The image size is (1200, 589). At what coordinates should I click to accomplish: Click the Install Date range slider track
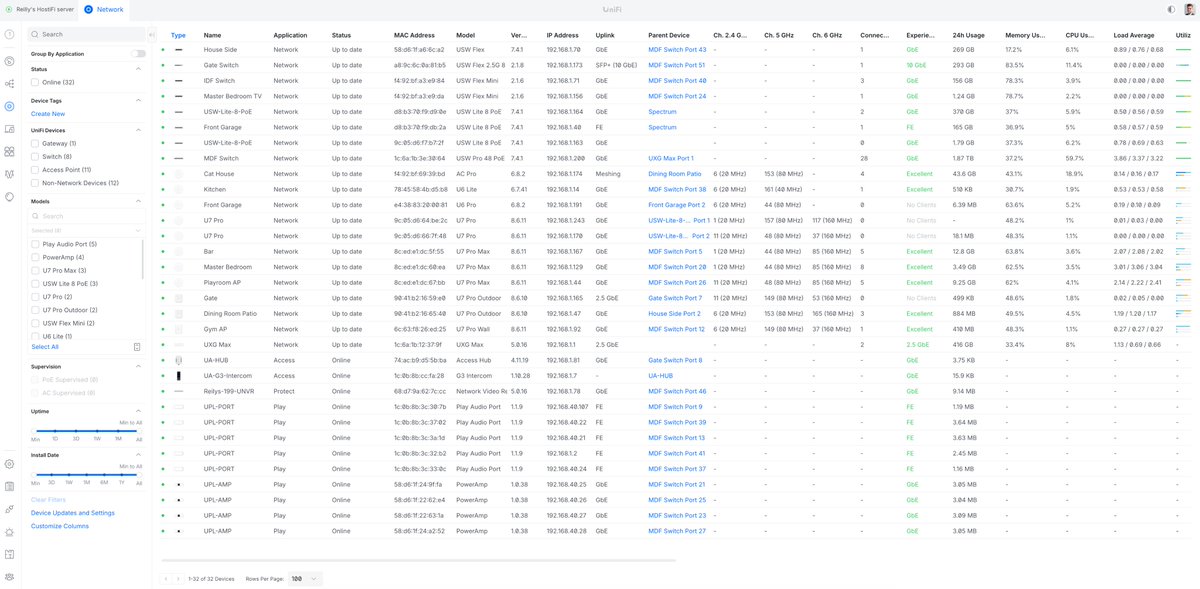pos(88,475)
